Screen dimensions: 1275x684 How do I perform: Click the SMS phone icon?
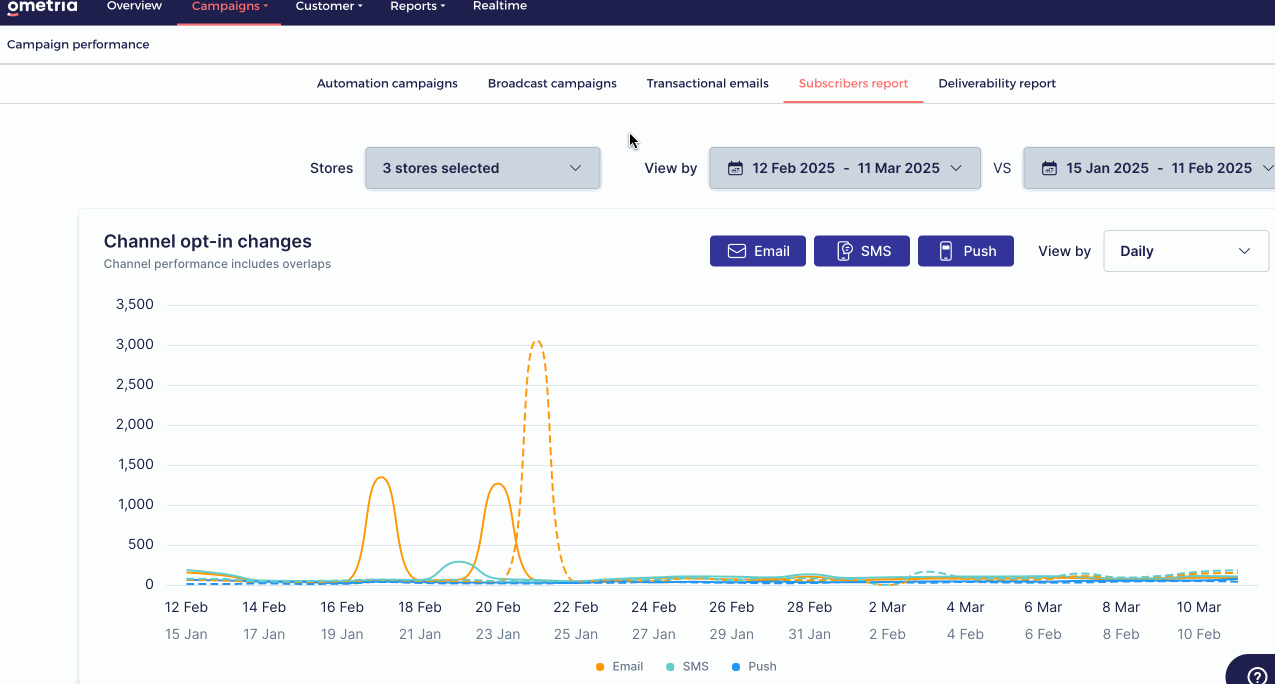click(844, 251)
